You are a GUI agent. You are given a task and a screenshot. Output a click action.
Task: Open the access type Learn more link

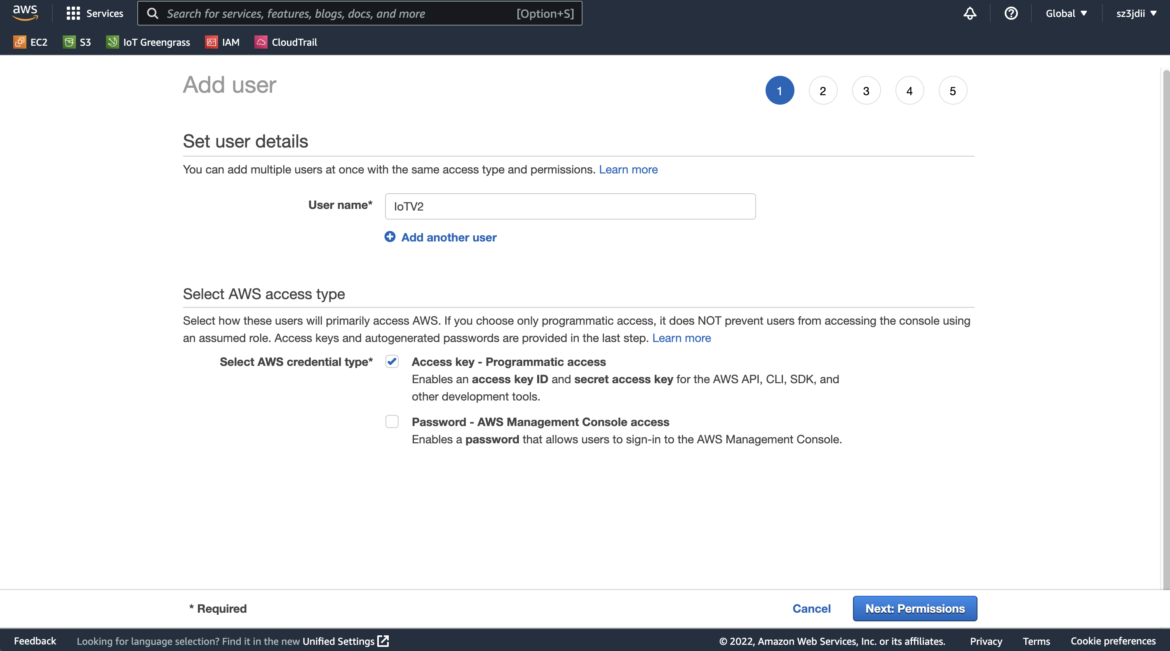pos(682,337)
